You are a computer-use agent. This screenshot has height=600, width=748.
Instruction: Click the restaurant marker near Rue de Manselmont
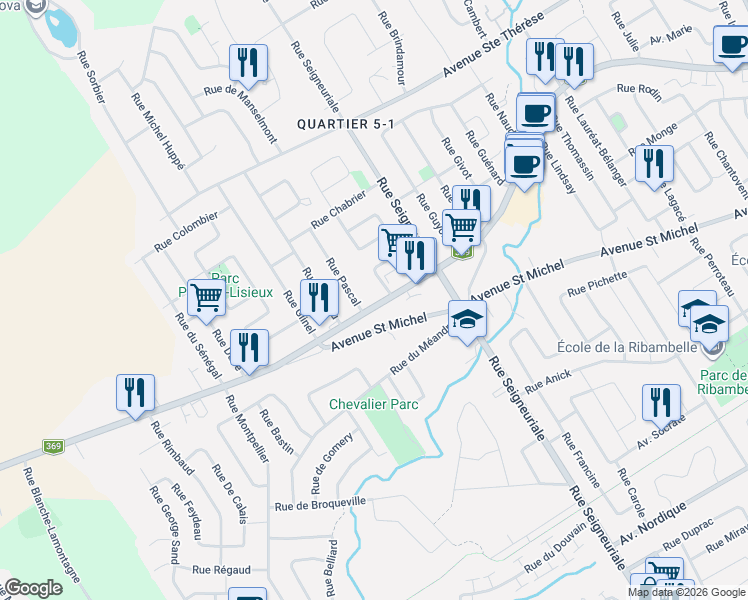tap(248, 66)
